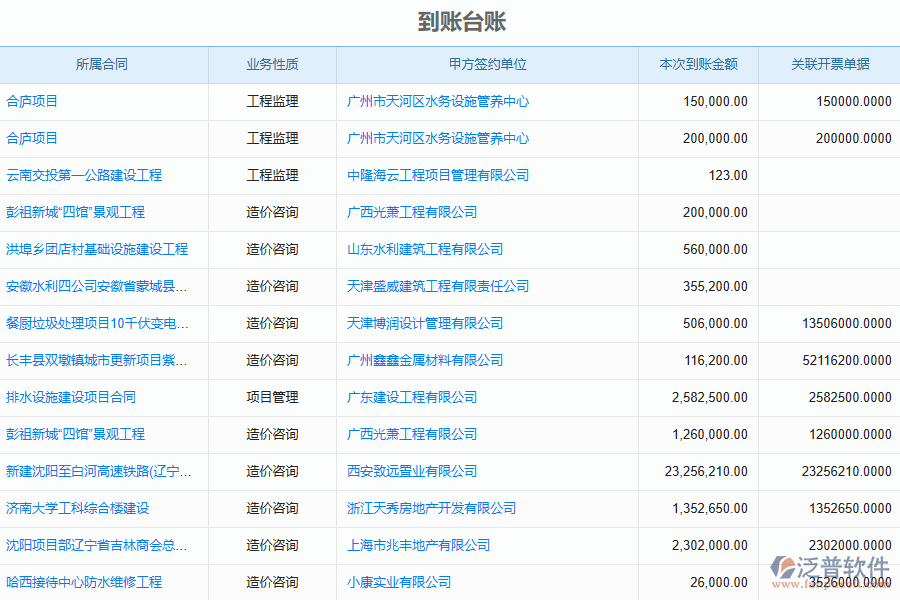This screenshot has height=600, width=900.
Task: Open 沈阳项目部辽宁省吉林商会总 contract link
Action: (96, 545)
